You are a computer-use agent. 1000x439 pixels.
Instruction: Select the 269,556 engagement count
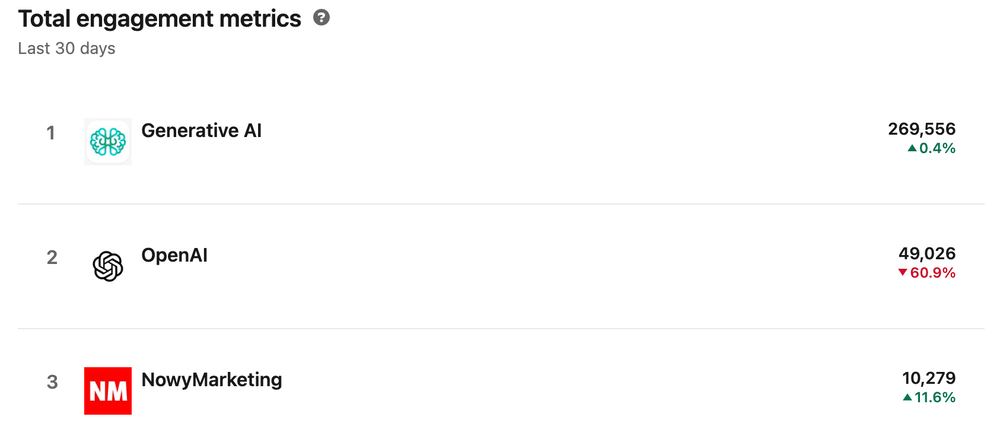click(x=921, y=128)
